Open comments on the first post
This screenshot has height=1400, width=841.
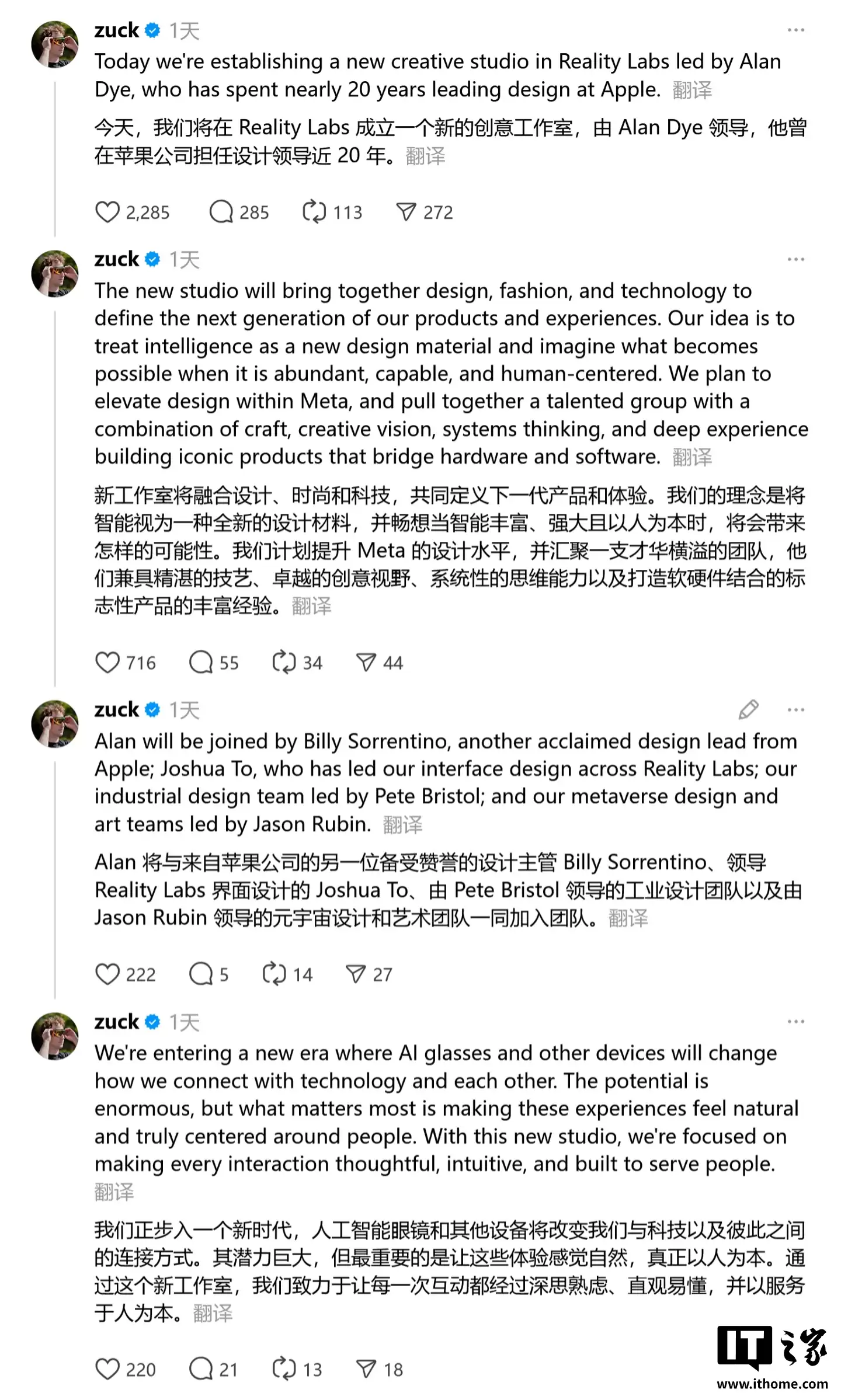[222, 212]
